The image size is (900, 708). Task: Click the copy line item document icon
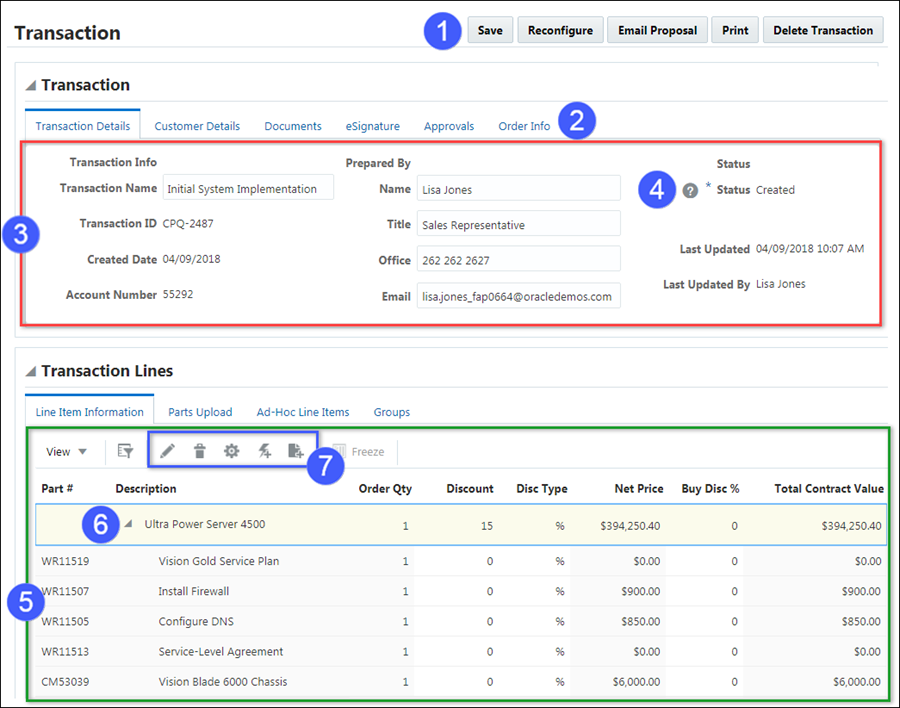tap(296, 451)
